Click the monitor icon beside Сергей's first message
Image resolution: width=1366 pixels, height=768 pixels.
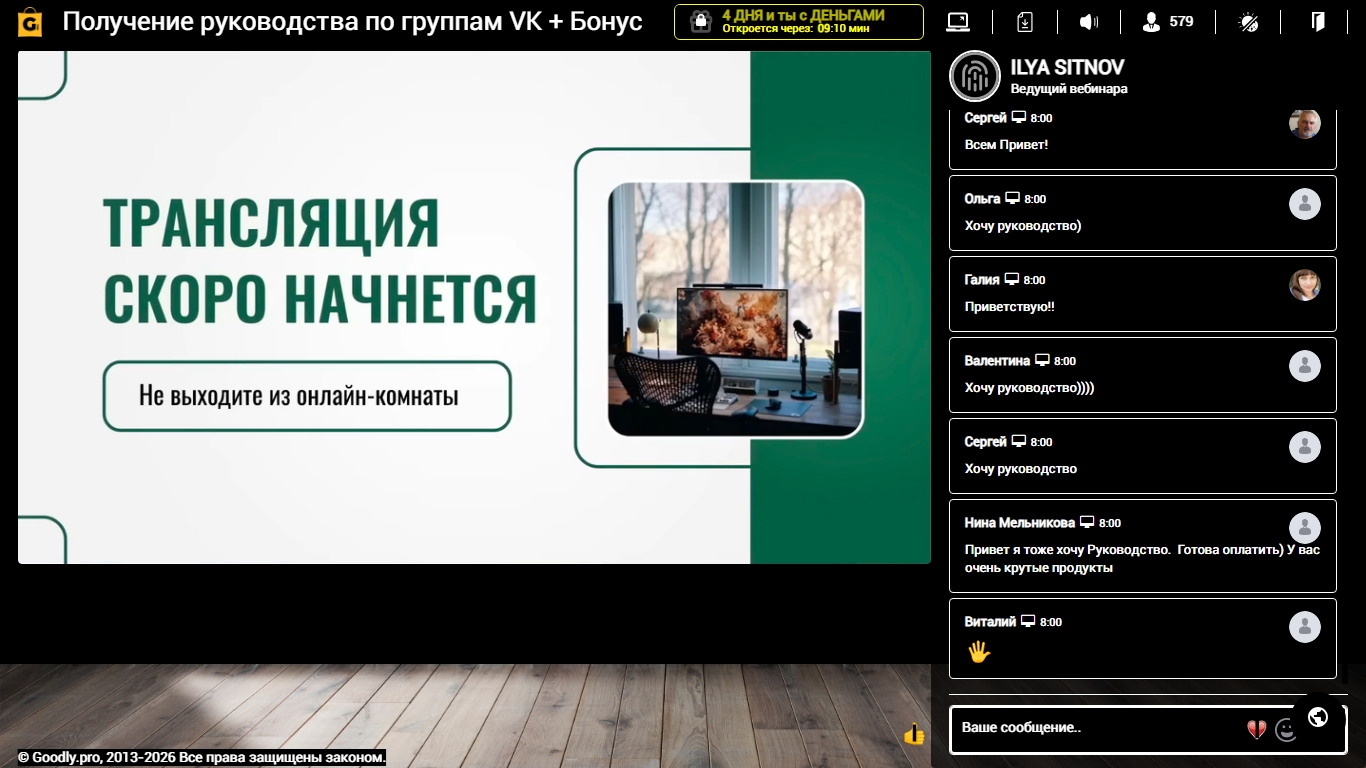click(x=1018, y=117)
